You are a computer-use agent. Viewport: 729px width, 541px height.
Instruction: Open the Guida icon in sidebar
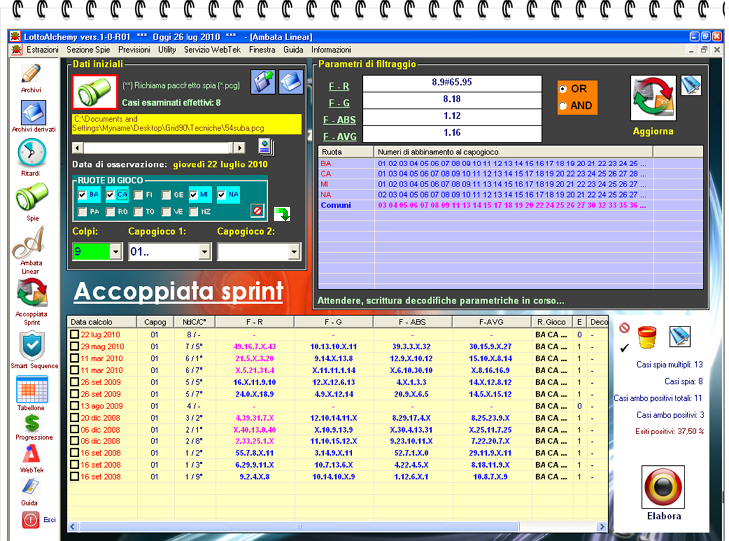pos(30,486)
